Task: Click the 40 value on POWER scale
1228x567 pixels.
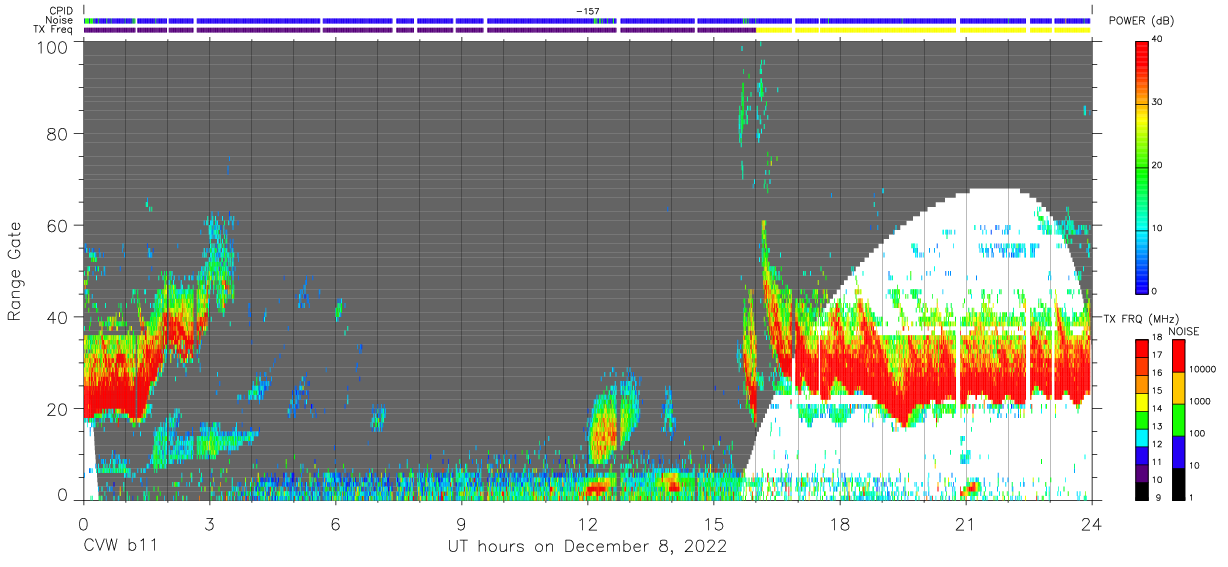Action: coord(1158,41)
